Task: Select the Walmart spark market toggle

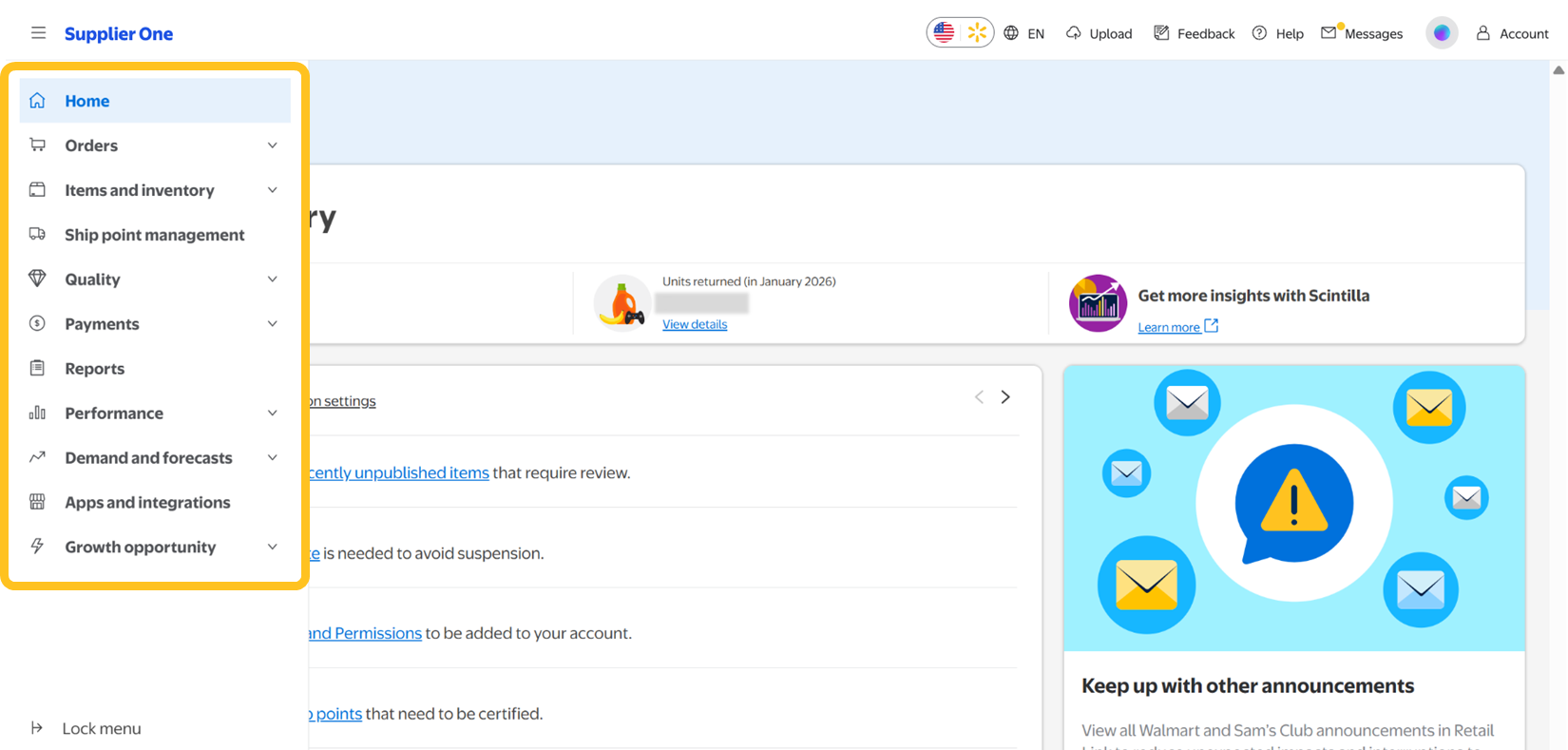Action: click(977, 32)
